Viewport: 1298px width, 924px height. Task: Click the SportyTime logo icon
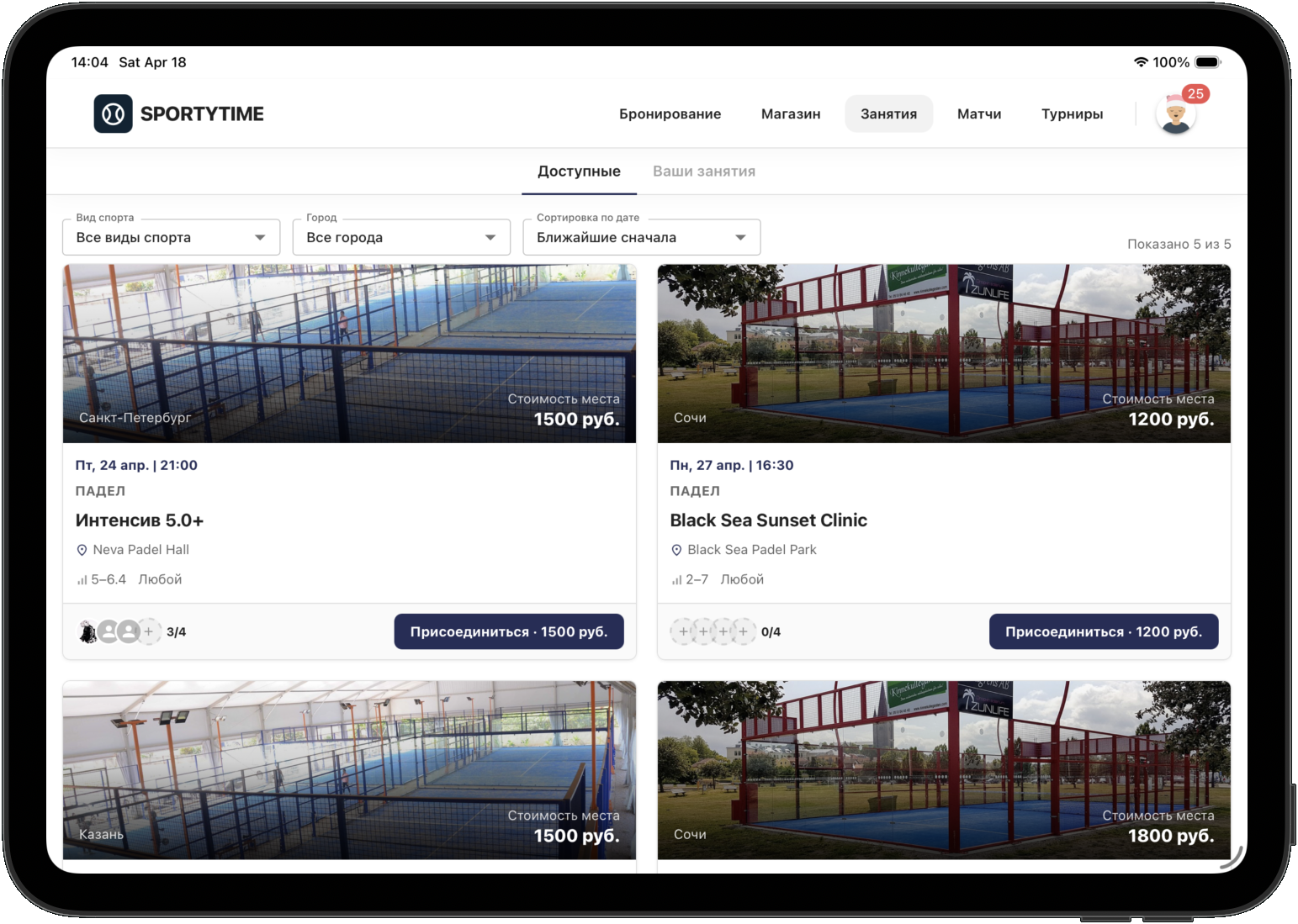(113, 114)
